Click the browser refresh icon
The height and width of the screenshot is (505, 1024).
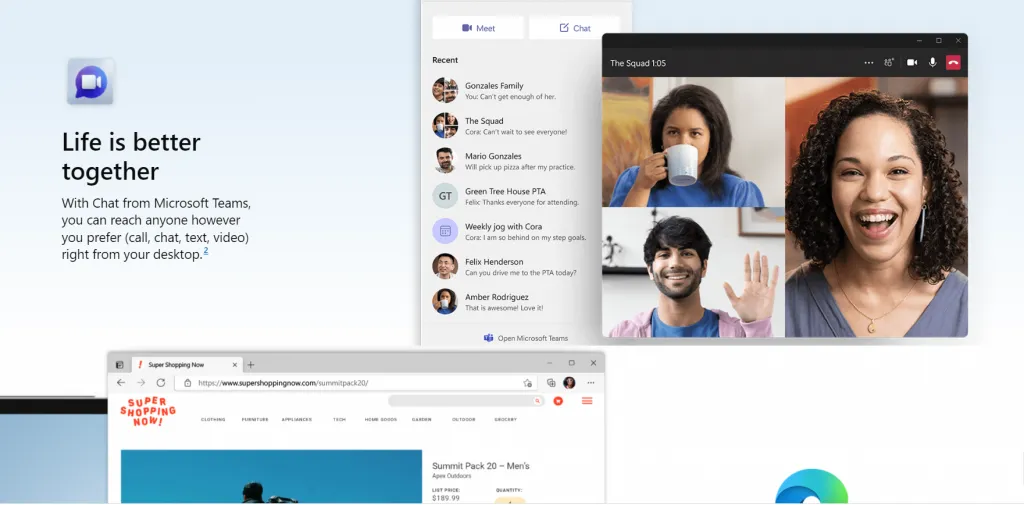(160, 383)
